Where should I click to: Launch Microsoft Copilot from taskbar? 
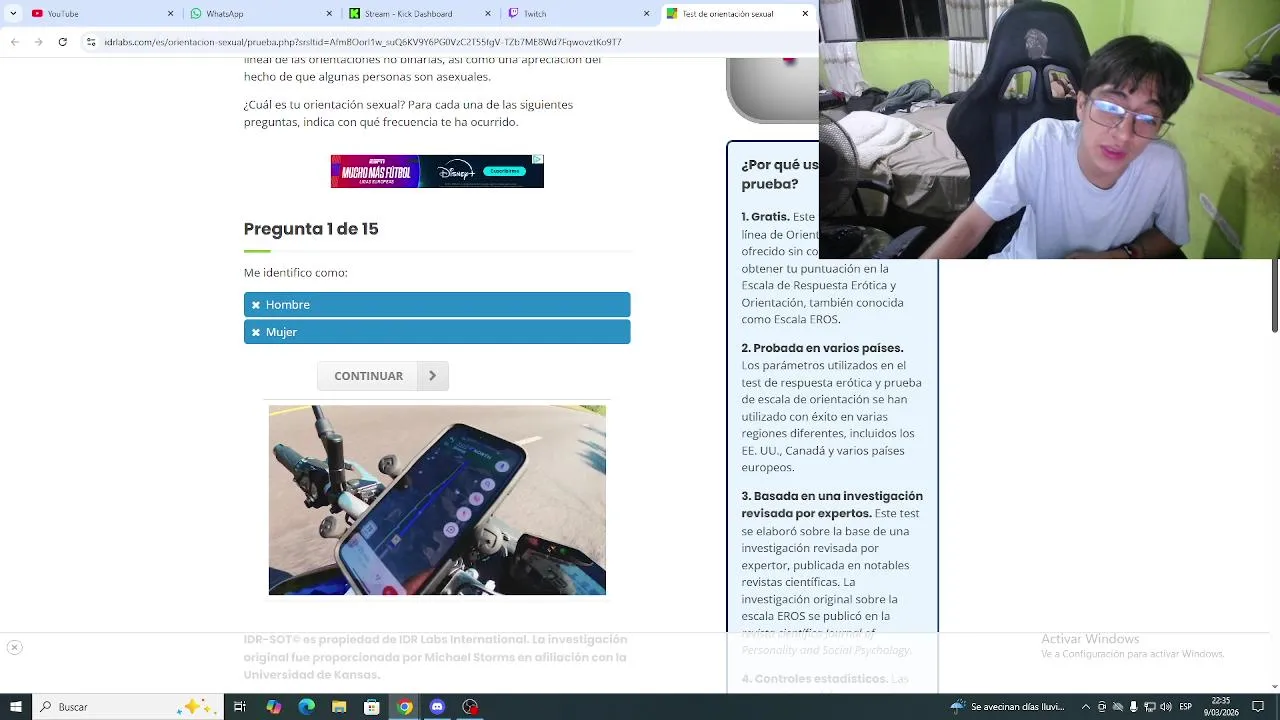[273, 707]
